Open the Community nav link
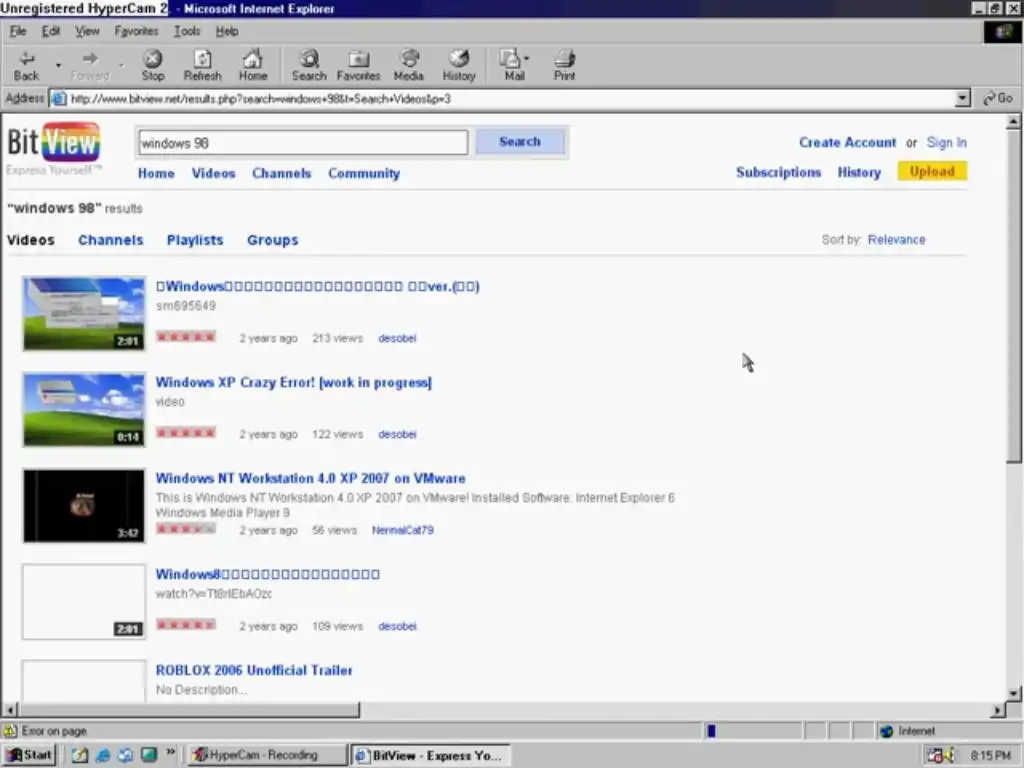Image resolution: width=1024 pixels, height=768 pixels. click(364, 173)
